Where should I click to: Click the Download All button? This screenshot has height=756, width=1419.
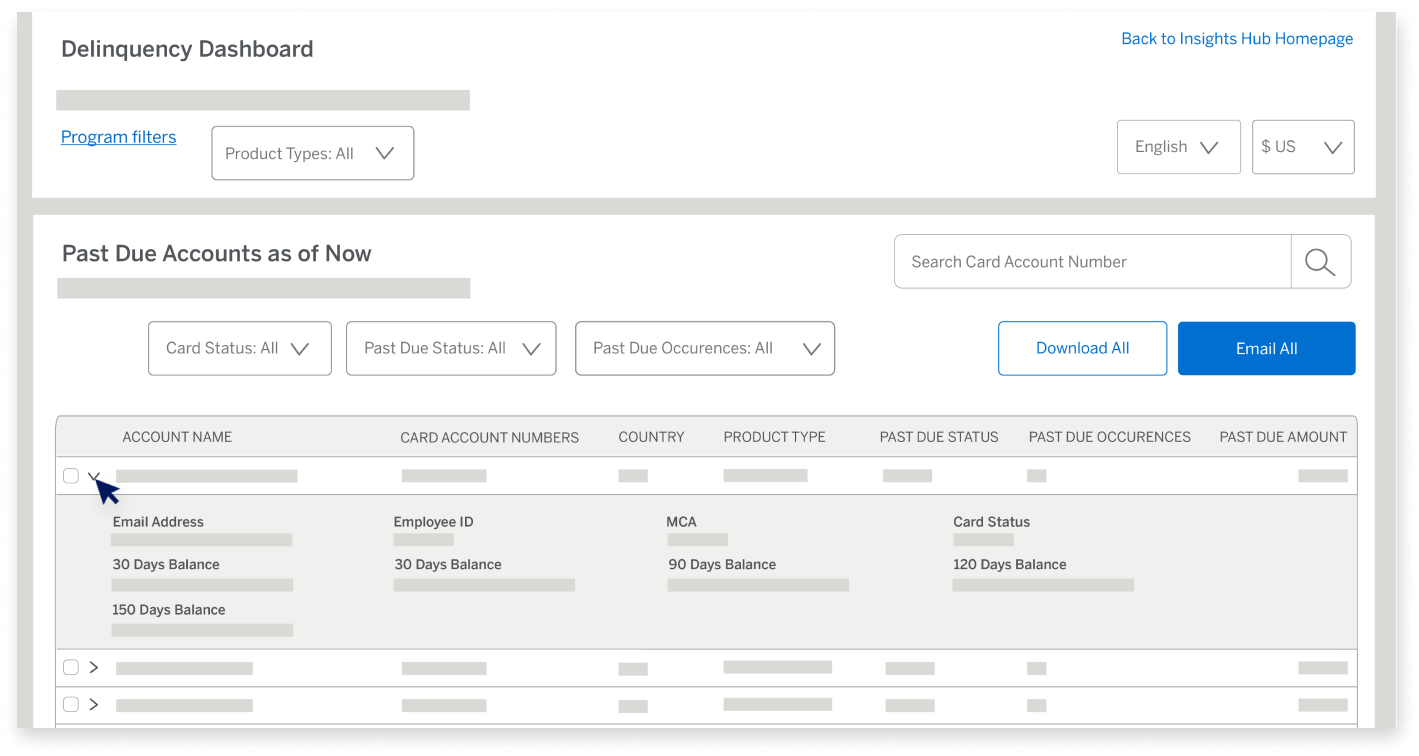pyautogui.click(x=1082, y=348)
